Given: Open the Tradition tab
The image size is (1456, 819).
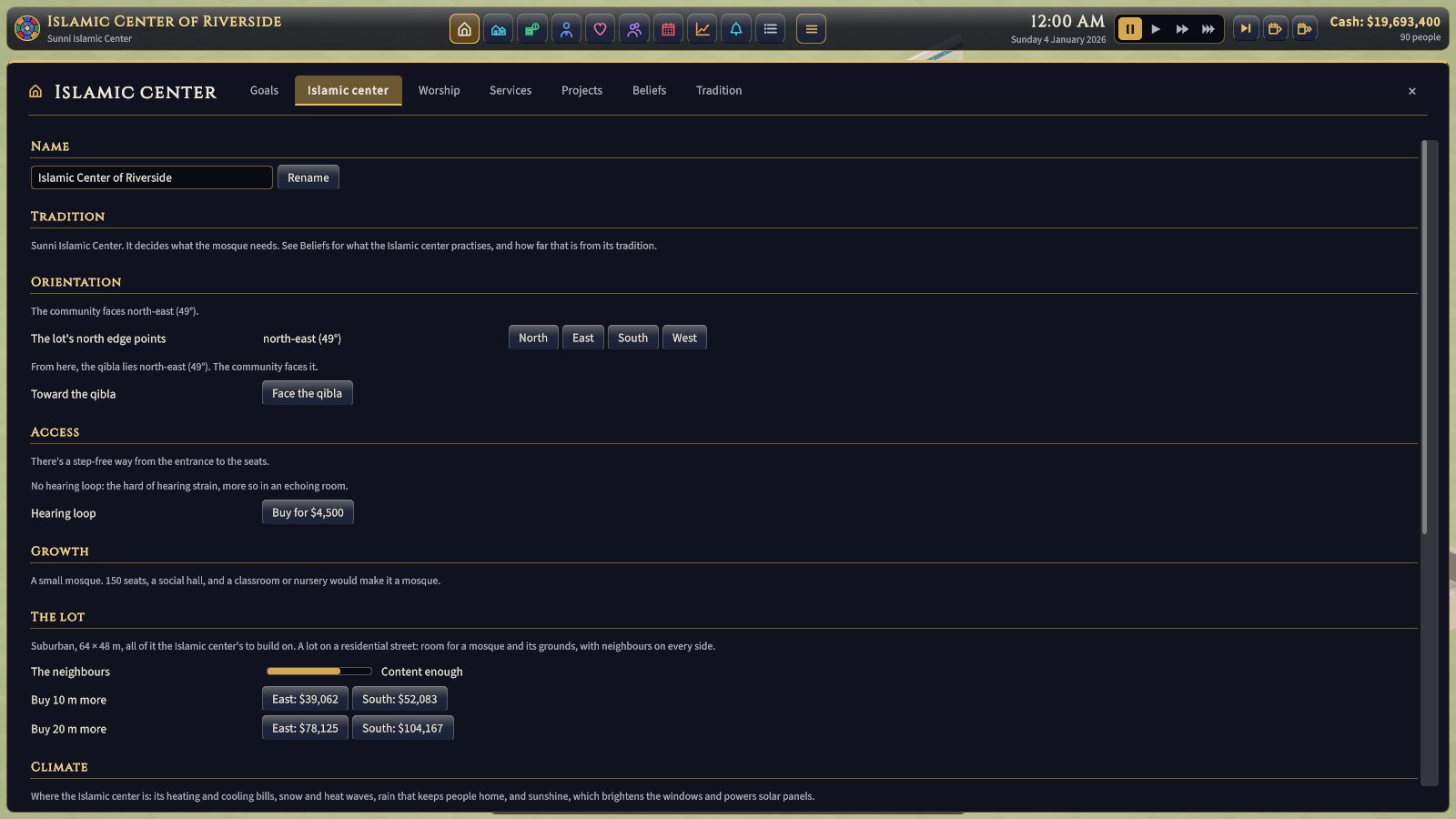Looking at the screenshot, I should 719,90.
